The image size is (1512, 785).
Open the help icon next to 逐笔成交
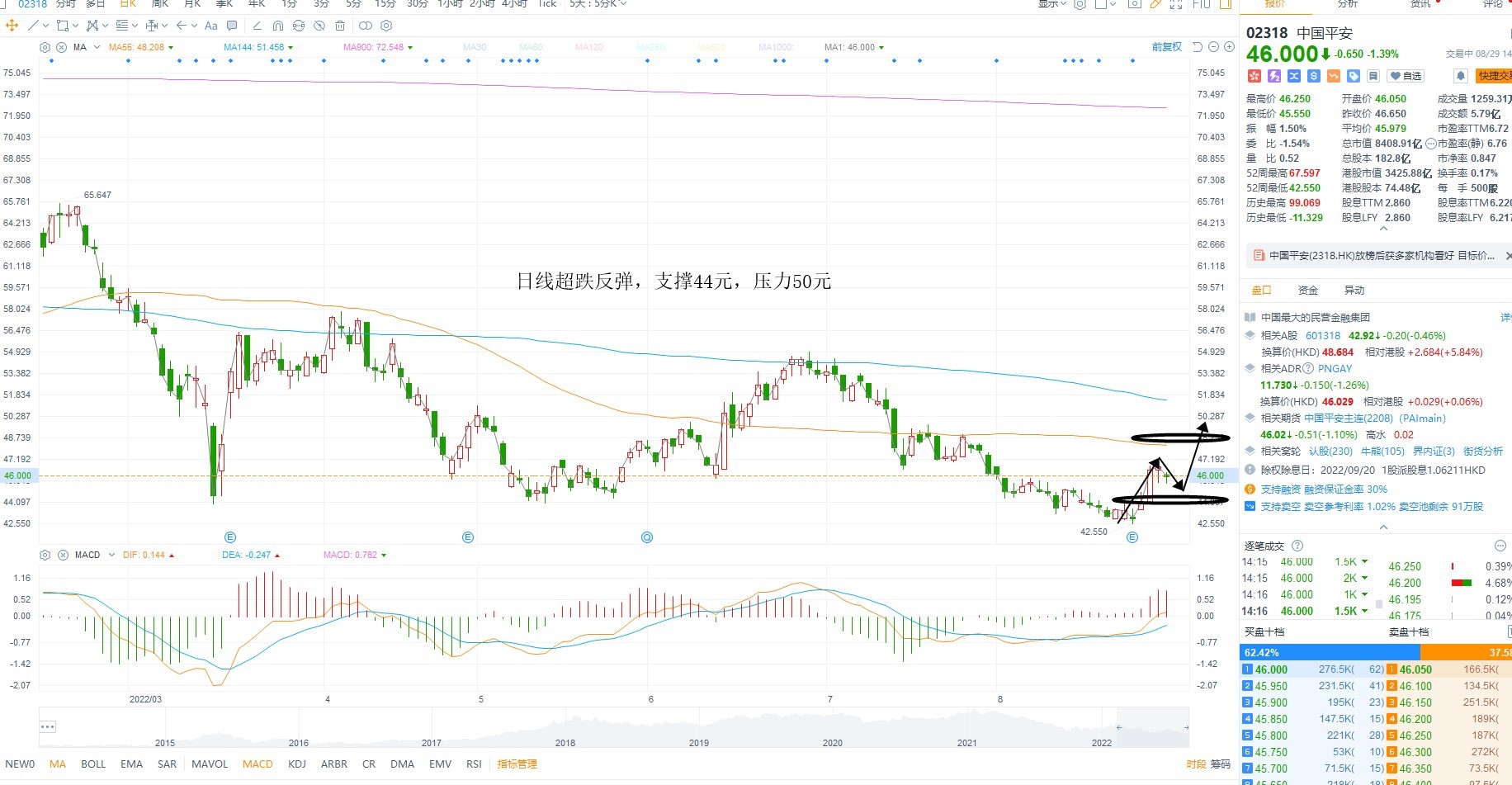[x=1297, y=546]
